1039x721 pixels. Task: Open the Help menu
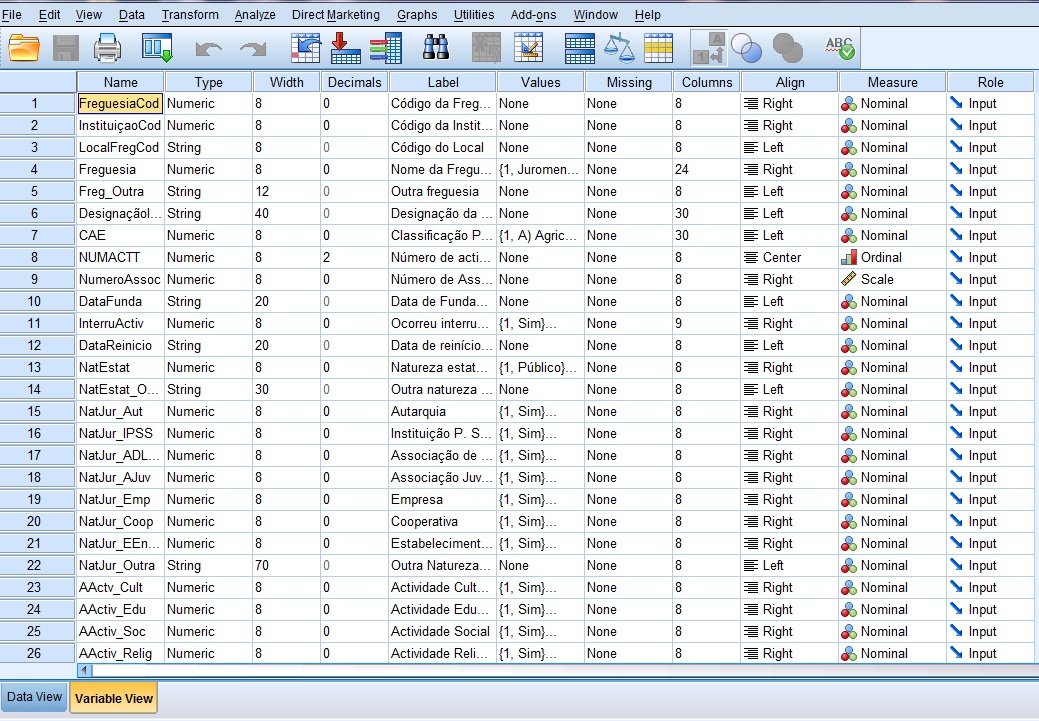click(x=647, y=15)
